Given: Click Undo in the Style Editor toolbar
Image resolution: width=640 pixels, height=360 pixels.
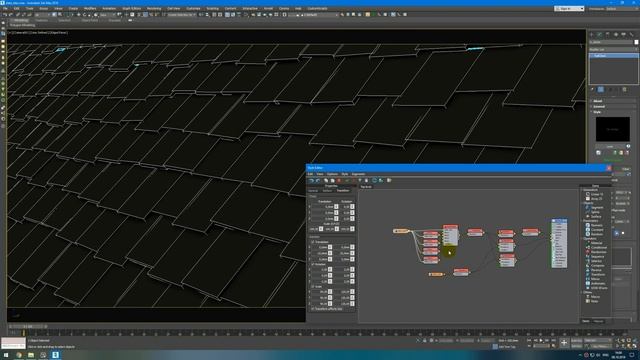Looking at the screenshot, I should pos(311,180).
